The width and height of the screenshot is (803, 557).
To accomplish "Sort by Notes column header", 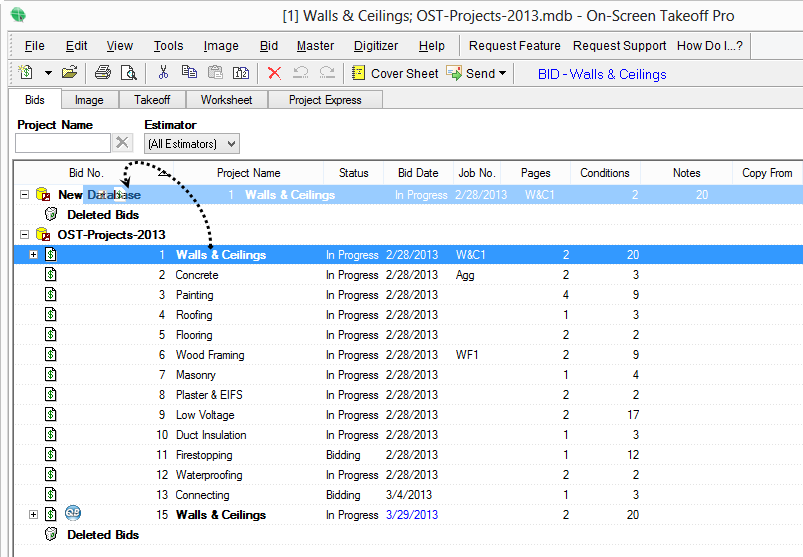I will (686, 173).
